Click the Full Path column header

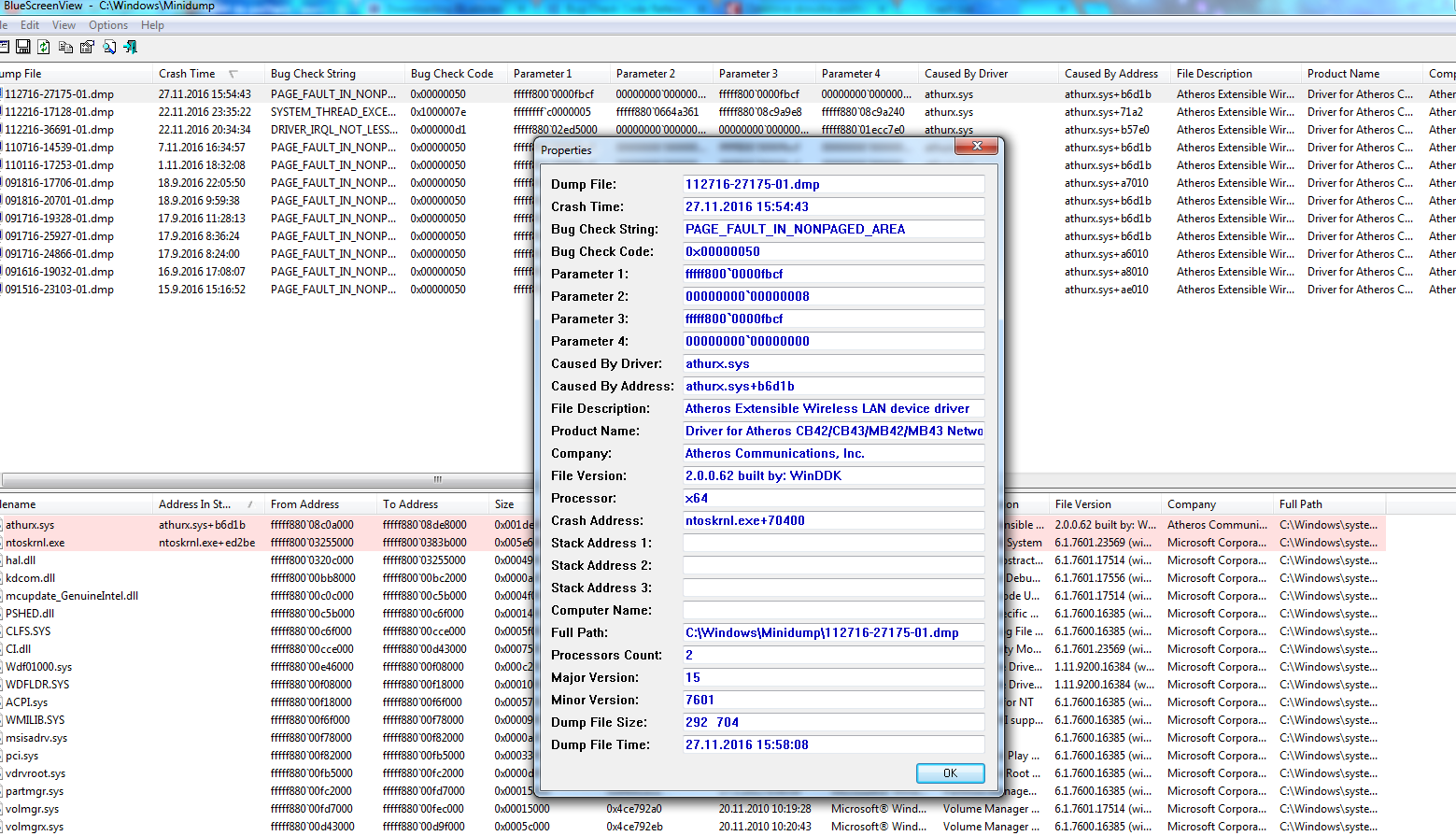[x=1329, y=504]
